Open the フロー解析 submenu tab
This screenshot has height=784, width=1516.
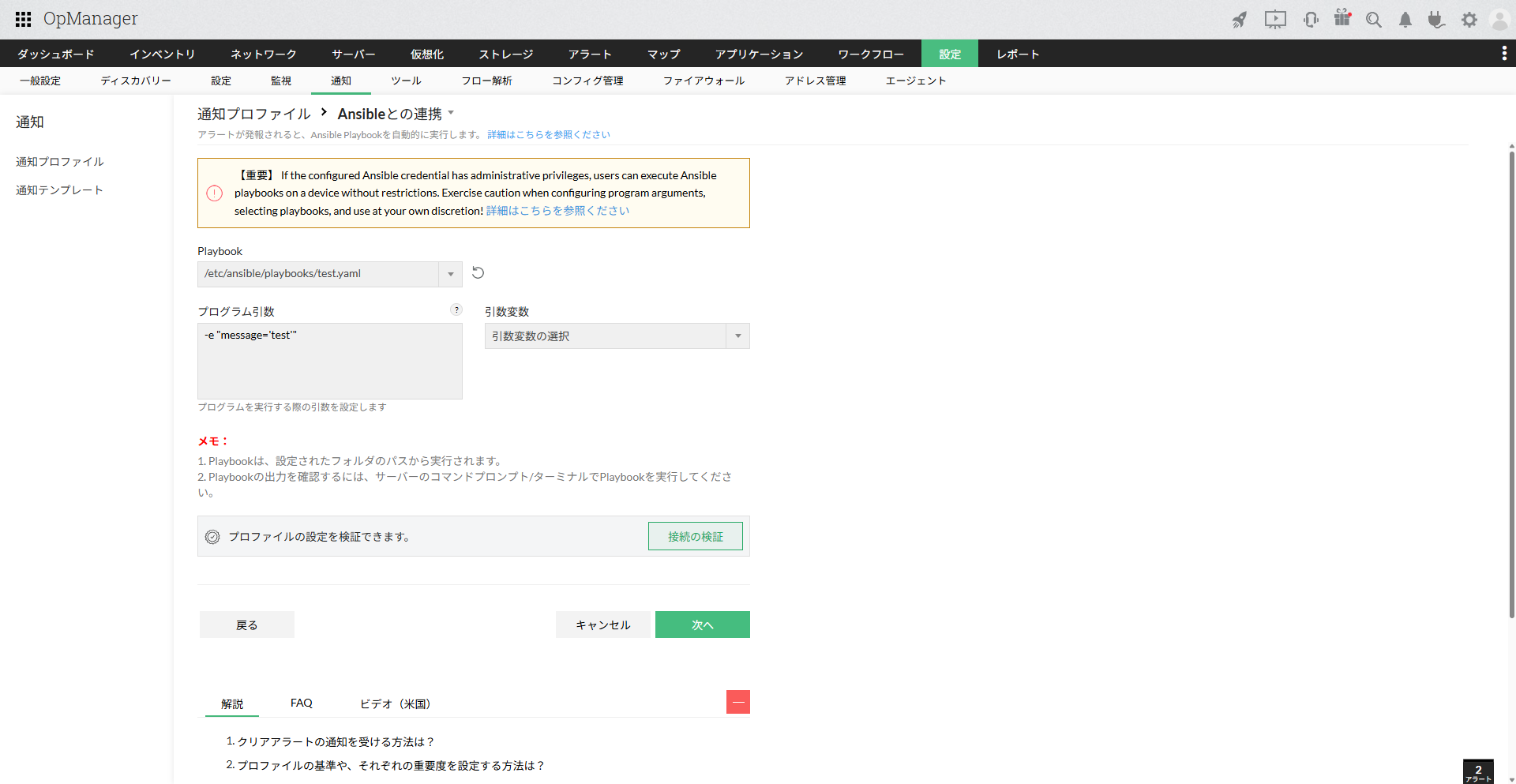coord(487,81)
